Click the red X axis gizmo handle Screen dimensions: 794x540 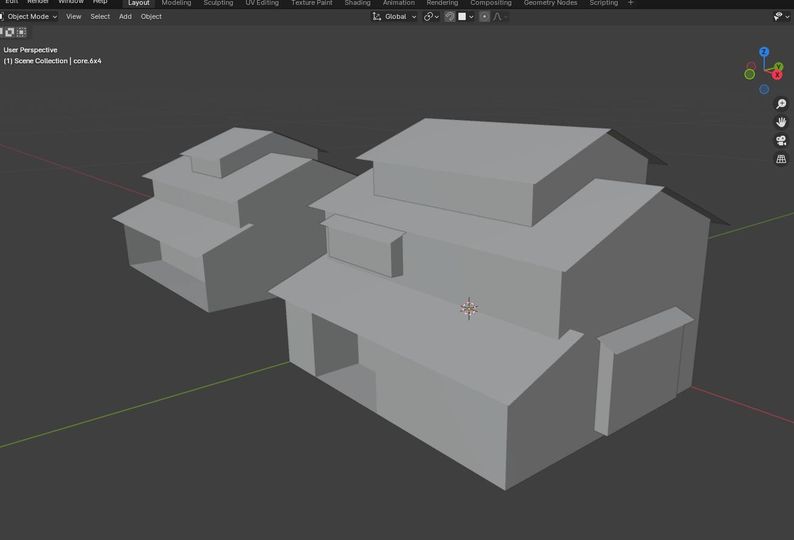(x=777, y=75)
